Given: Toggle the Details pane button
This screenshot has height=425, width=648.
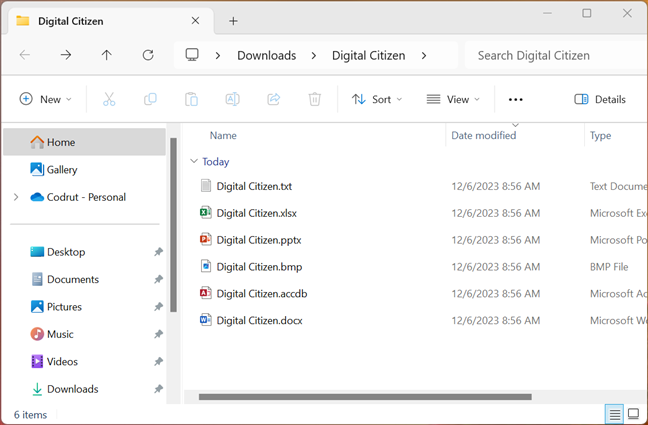Looking at the screenshot, I should tap(600, 99).
